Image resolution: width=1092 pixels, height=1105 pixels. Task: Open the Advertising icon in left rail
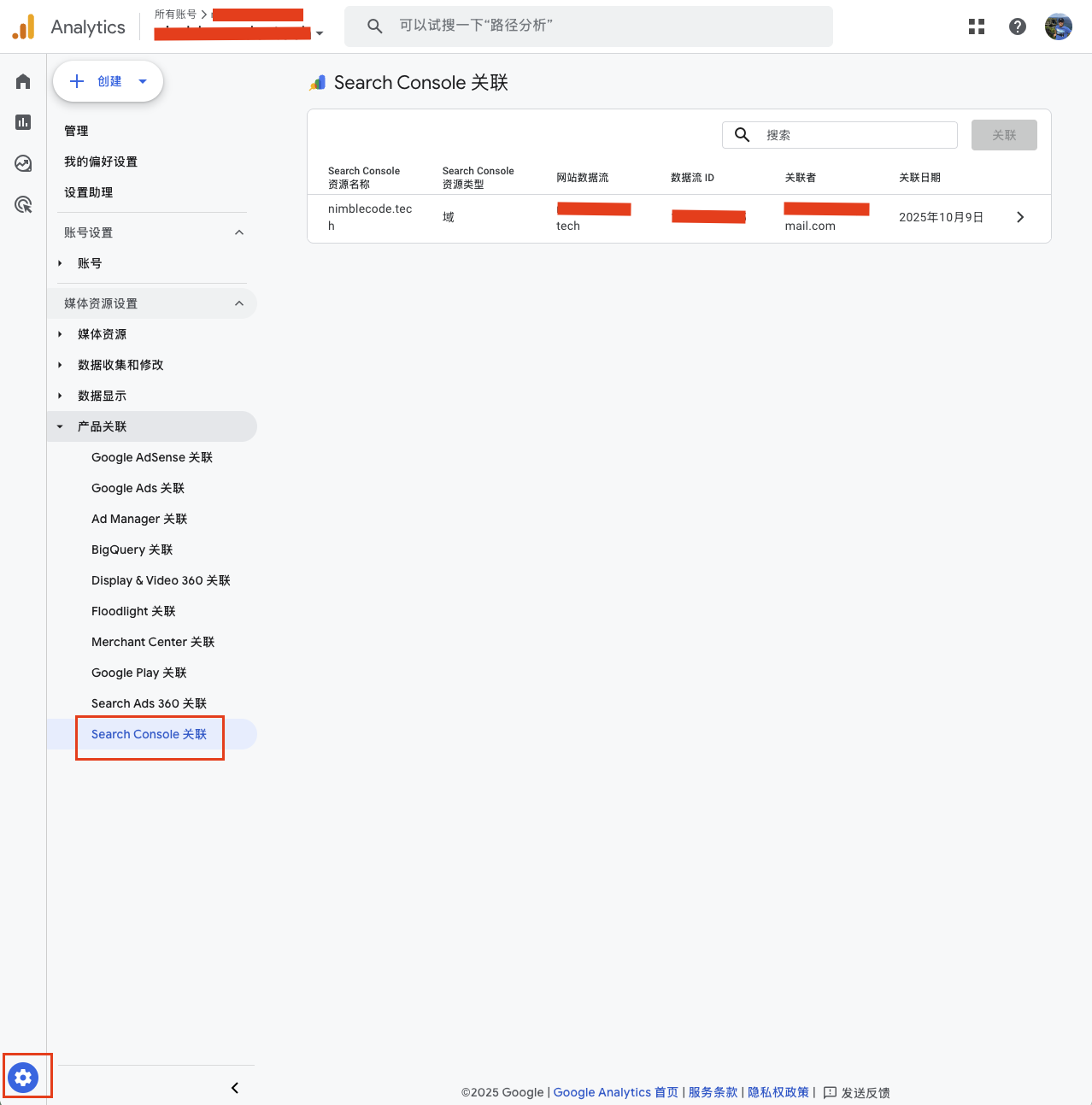point(23,204)
